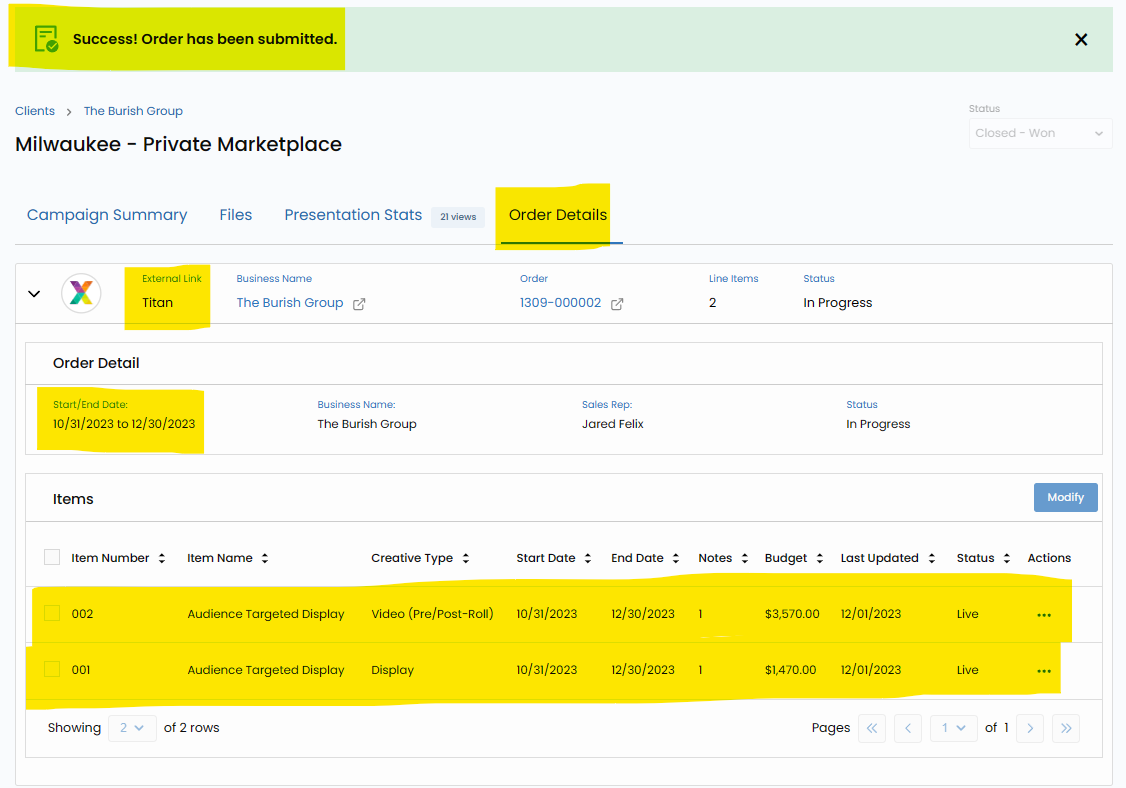This screenshot has height=788, width=1126.
Task: Open the Closed - Won status dropdown
Action: (1040, 133)
